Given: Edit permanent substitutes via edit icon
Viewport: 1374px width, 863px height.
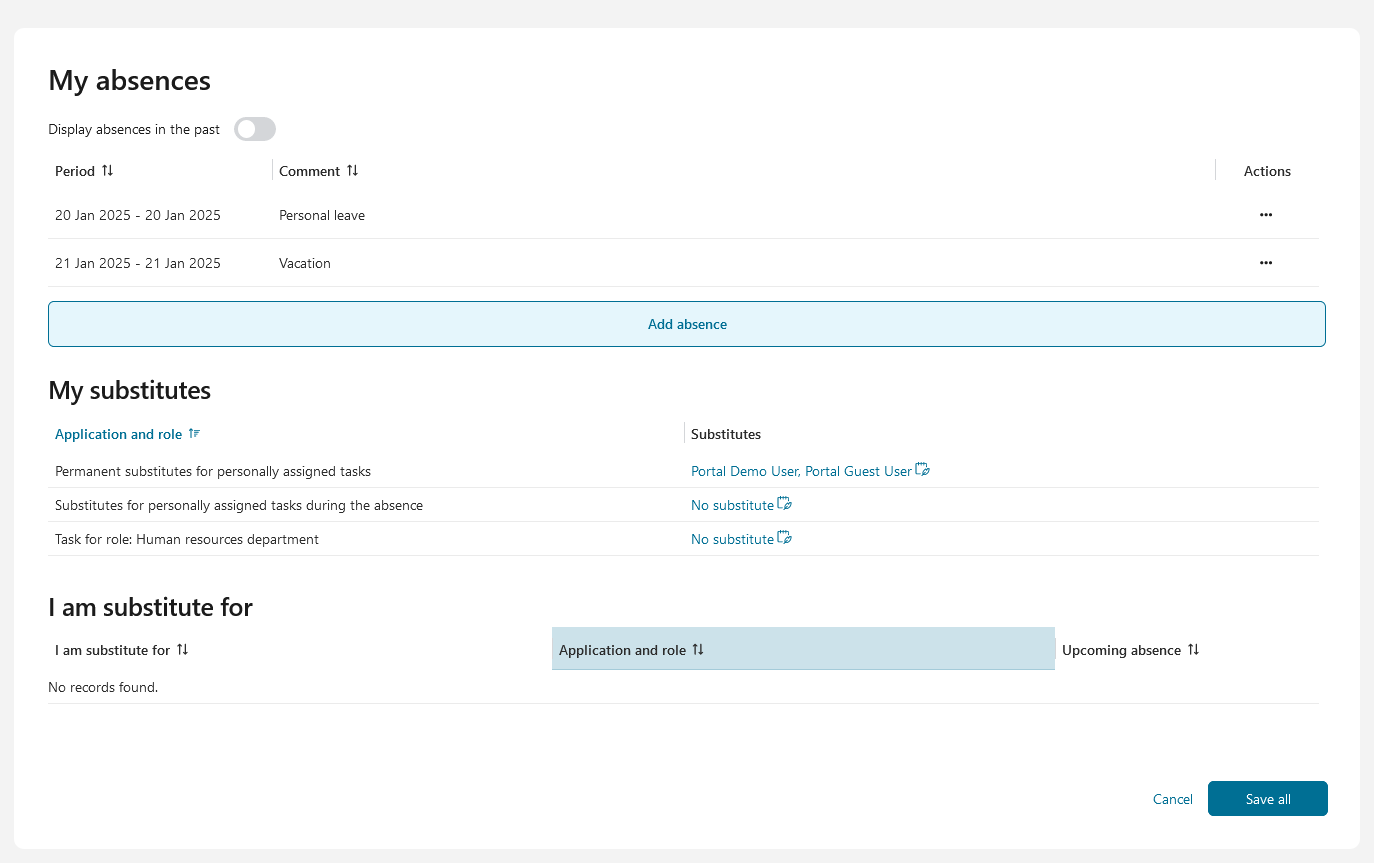Looking at the screenshot, I should point(923,470).
